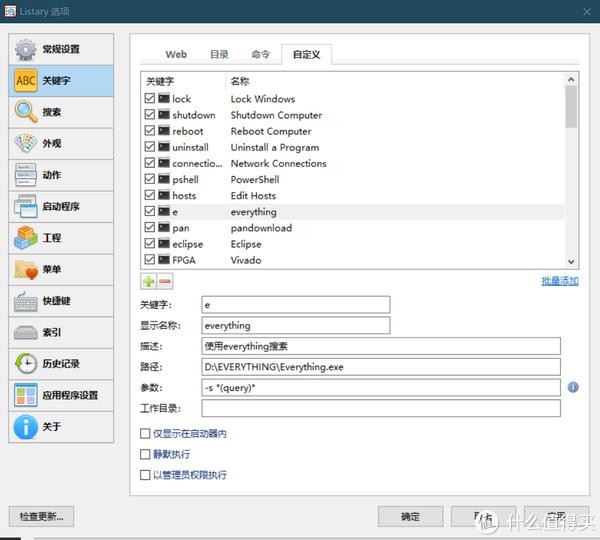Screen dimensions: 600x540
Task: Enable 仅显示在启动器内 checkbox
Action: (145, 434)
